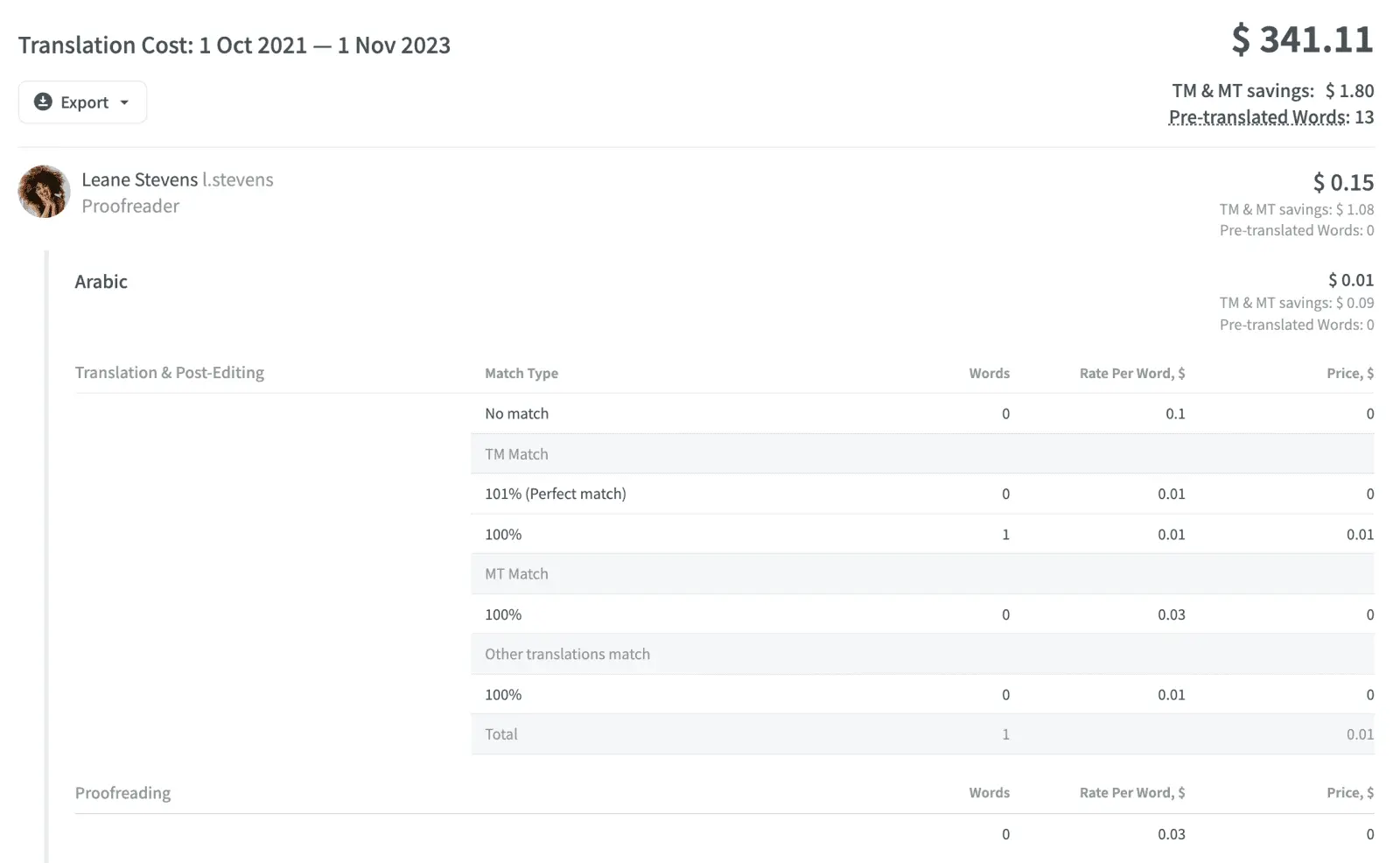The width and height of the screenshot is (1400, 863).
Task: Click the Price column header
Action: pyautogui.click(x=1350, y=373)
